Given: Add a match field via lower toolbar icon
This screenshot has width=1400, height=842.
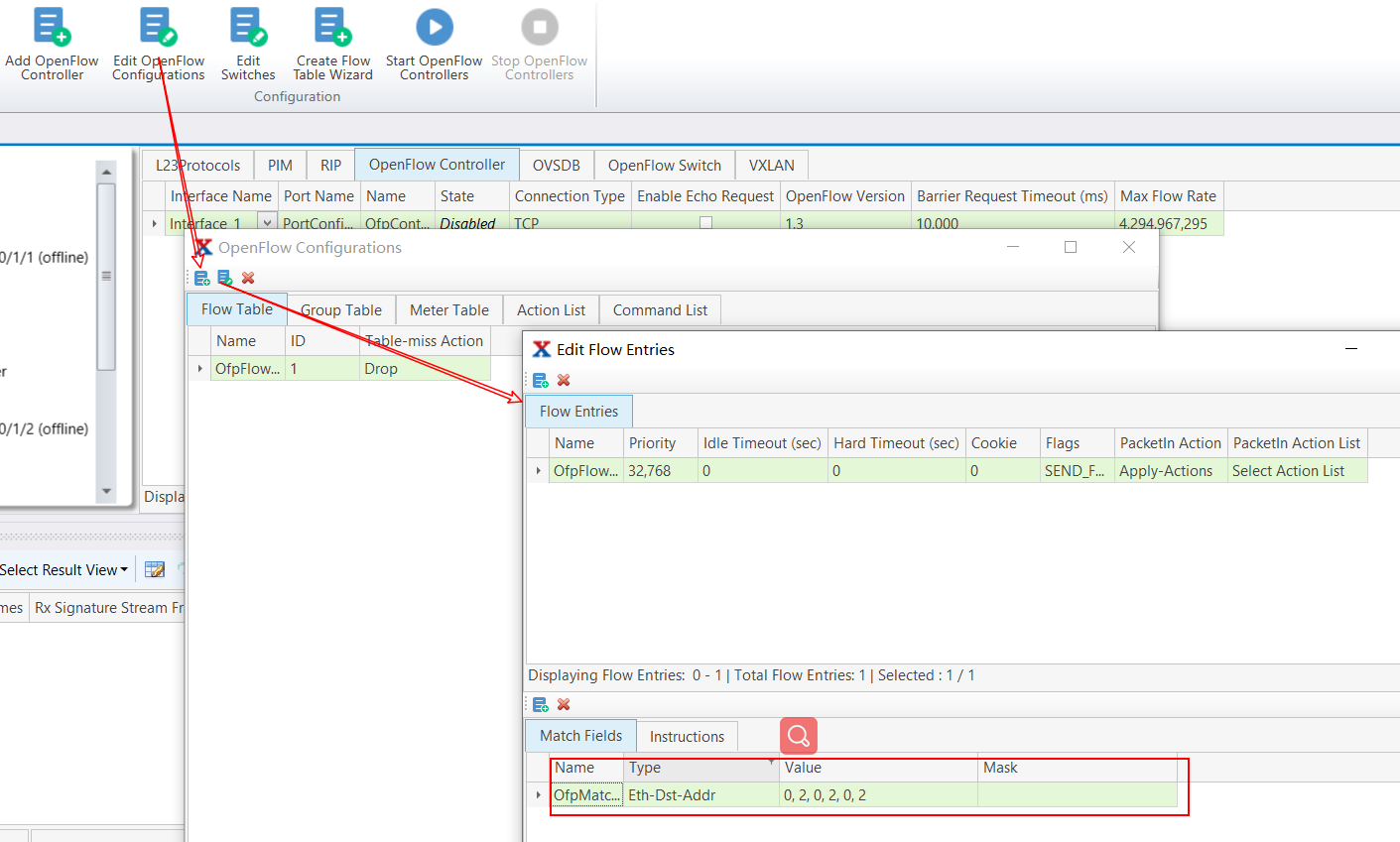Looking at the screenshot, I should 541,704.
